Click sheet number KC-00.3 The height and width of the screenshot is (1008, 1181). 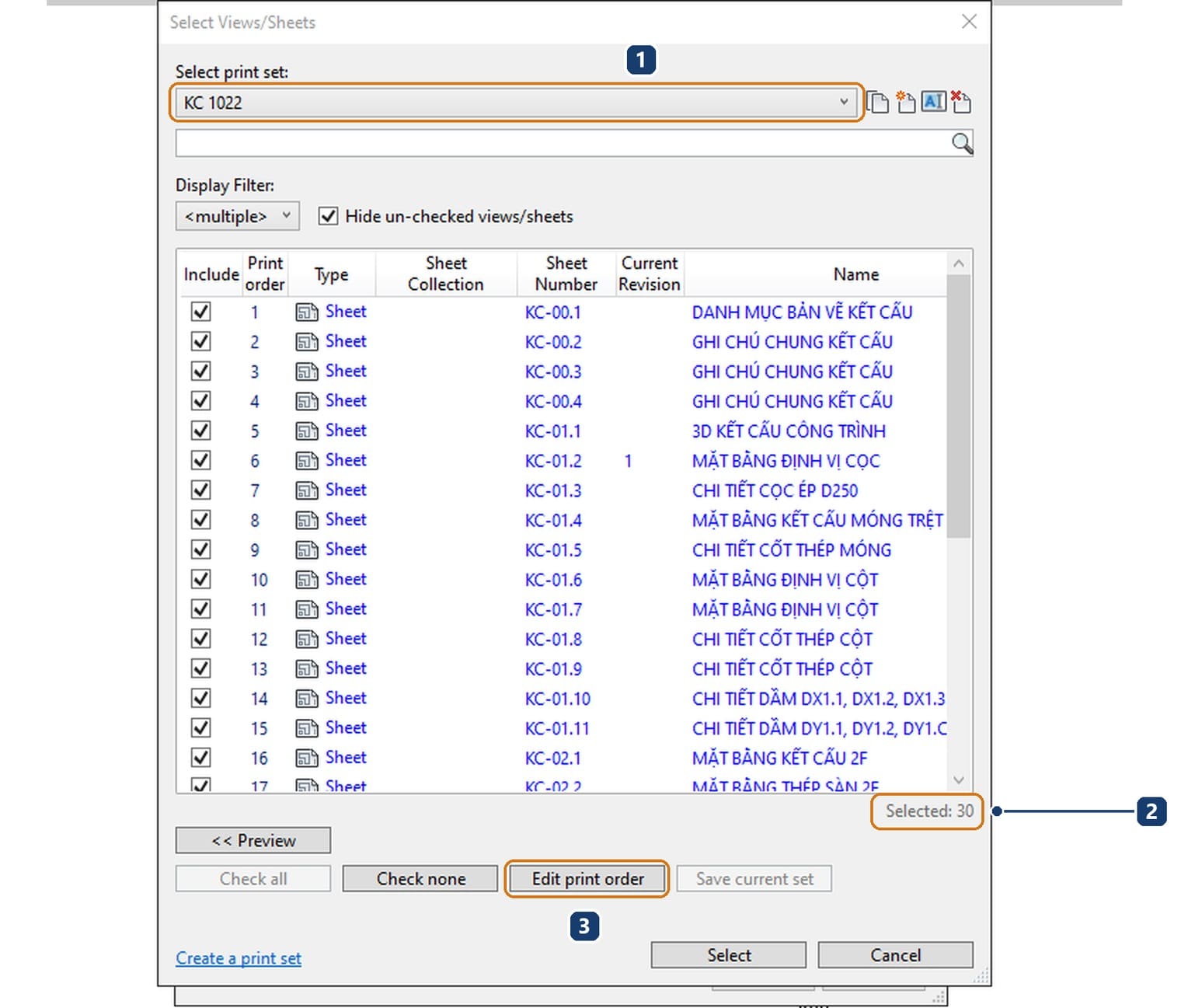553,371
